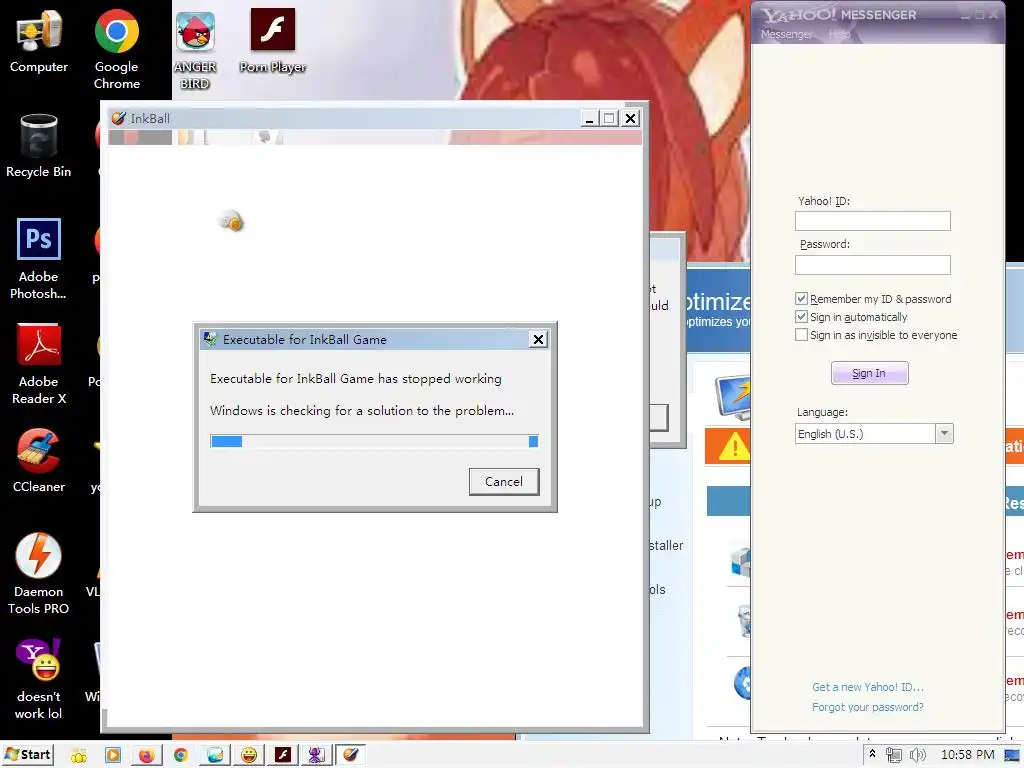The width and height of the screenshot is (1024, 768).
Task: Switch to the InkBall taskbar button
Action: pyautogui.click(x=351, y=755)
